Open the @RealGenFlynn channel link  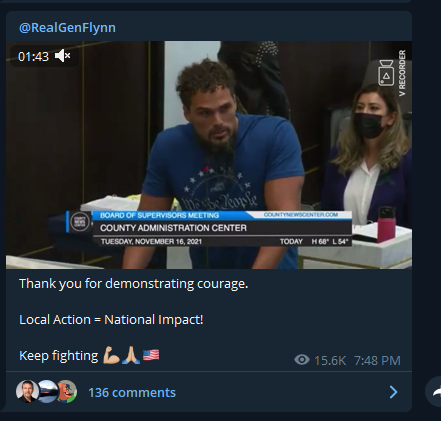(x=67, y=27)
